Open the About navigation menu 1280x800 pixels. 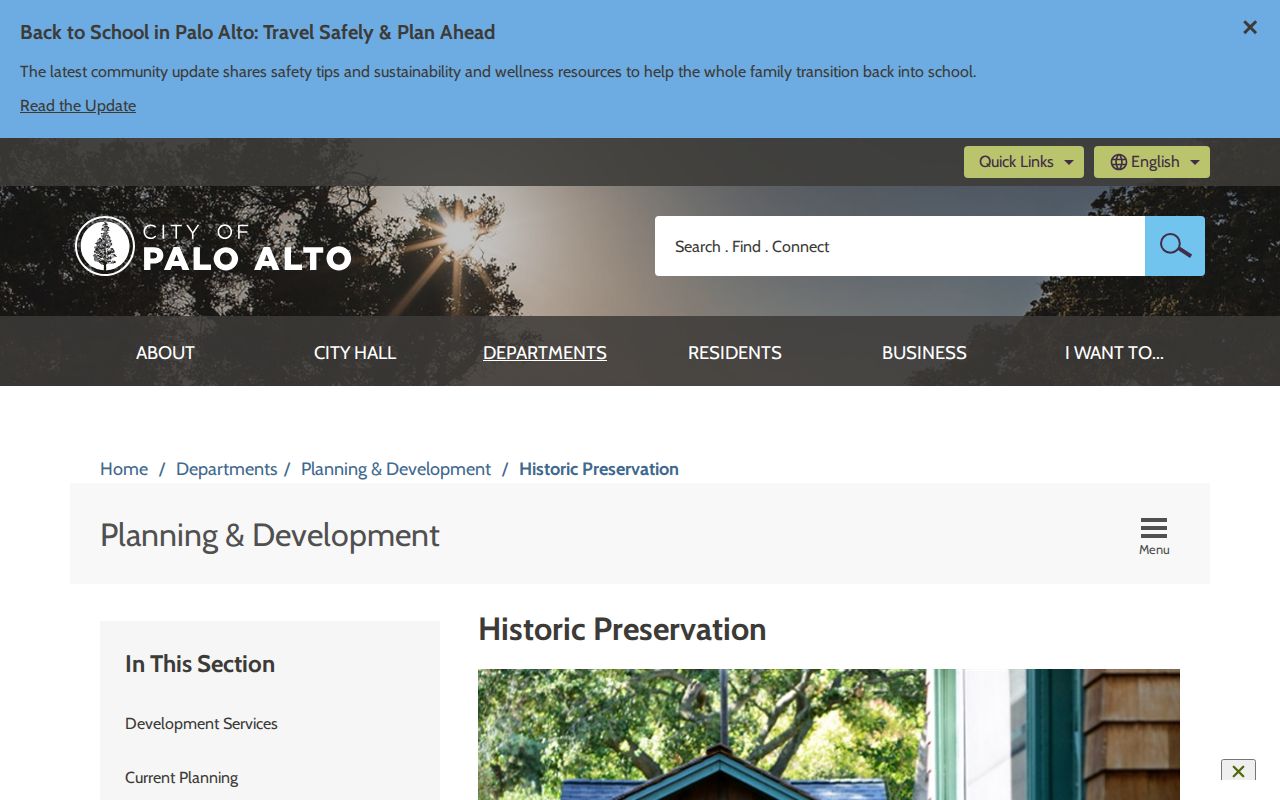(165, 352)
